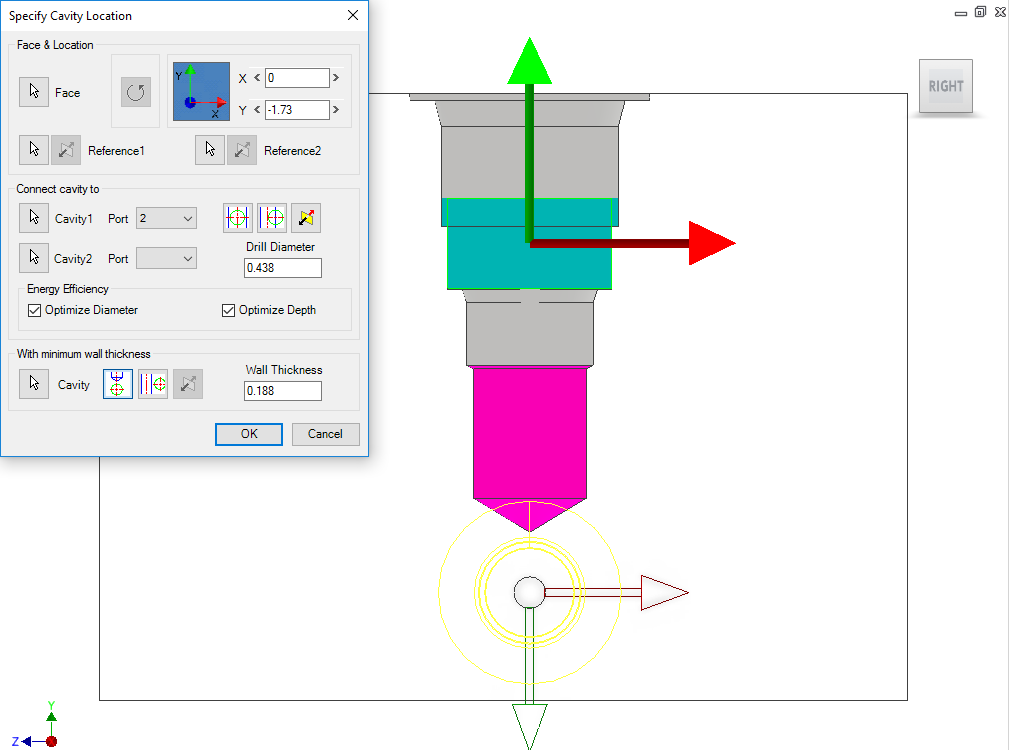This screenshot has height=750, width=1009.
Task: Click the RIGHT view orientation button
Action: 944,86
